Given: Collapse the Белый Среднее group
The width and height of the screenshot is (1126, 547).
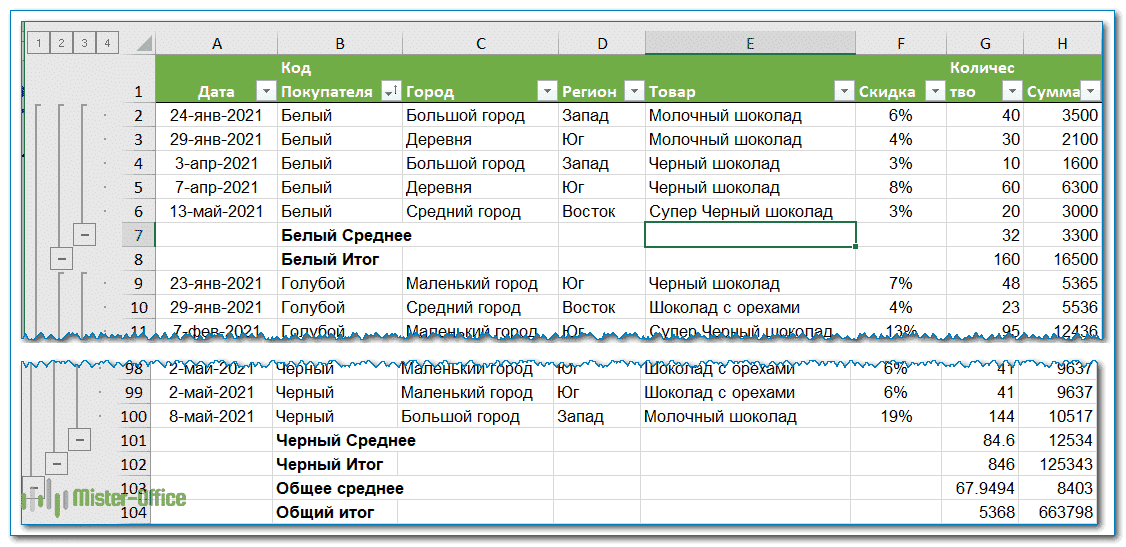Looking at the screenshot, I should [85, 235].
